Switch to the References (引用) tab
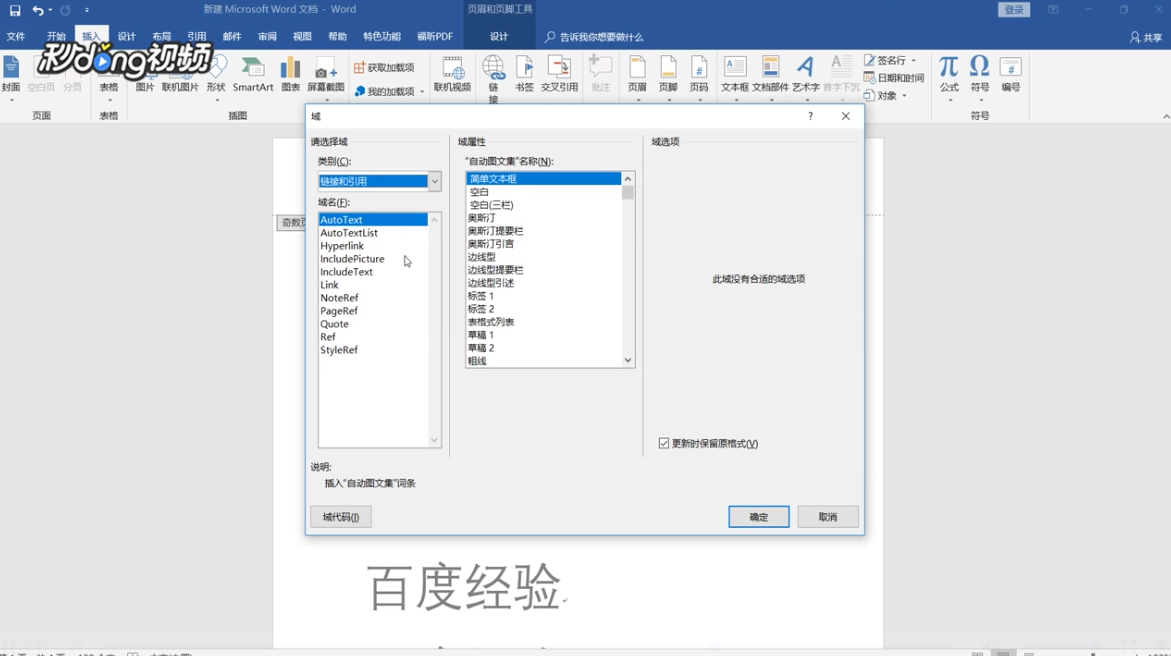Image resolution: width=1171 pixels, height=656 pixels. [x=196, y=37]
